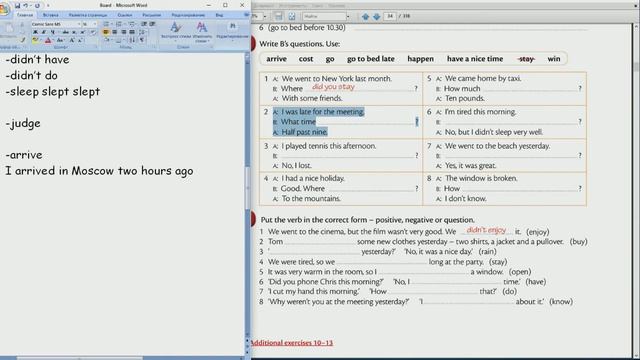640x360 pixels.
Task: Click the save icon in the PDF viewer toolbar
Action: click(278, 16)
